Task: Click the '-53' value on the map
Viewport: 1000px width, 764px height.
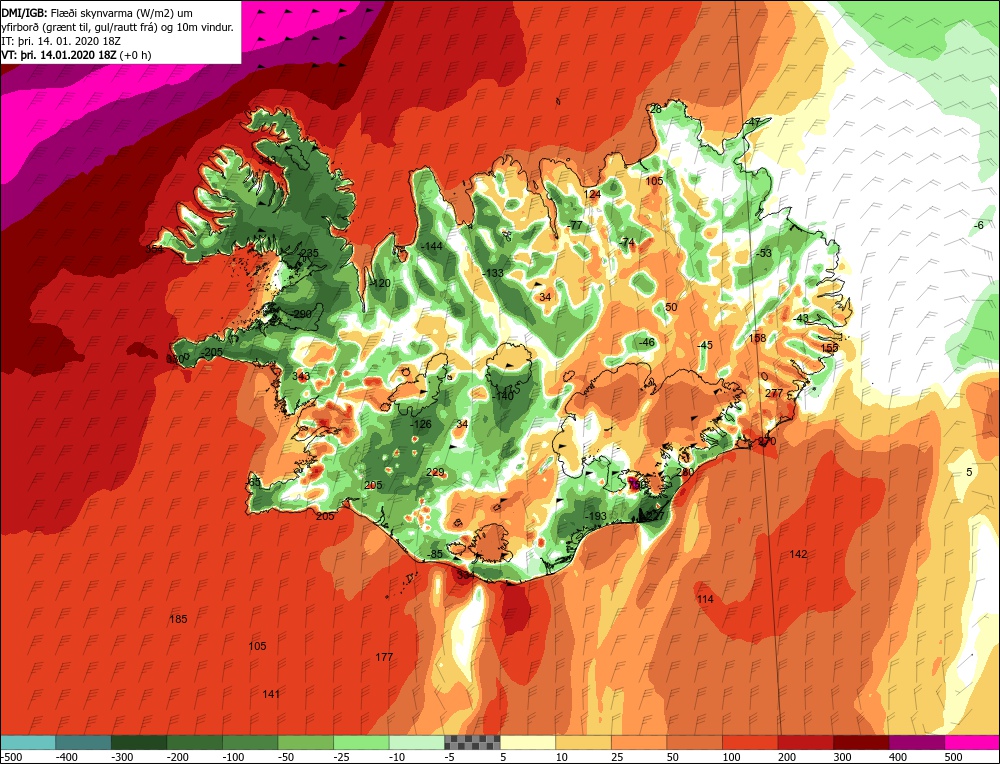Action: tap(764, 253)
